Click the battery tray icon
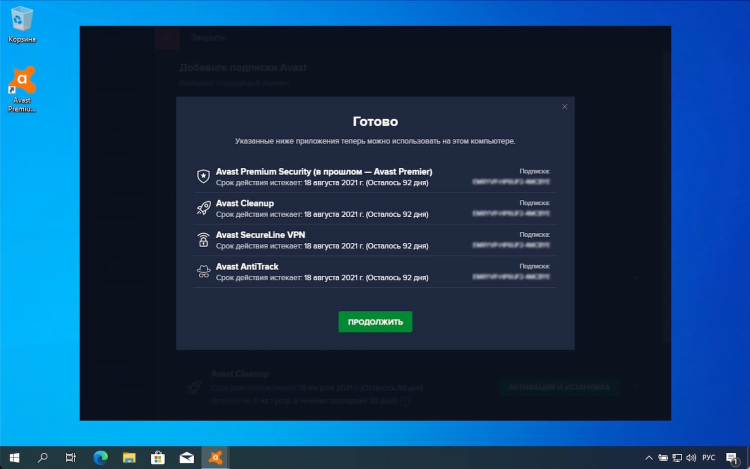Image resolution: width=750 pixels, height=469 pixels. [663, 458]
